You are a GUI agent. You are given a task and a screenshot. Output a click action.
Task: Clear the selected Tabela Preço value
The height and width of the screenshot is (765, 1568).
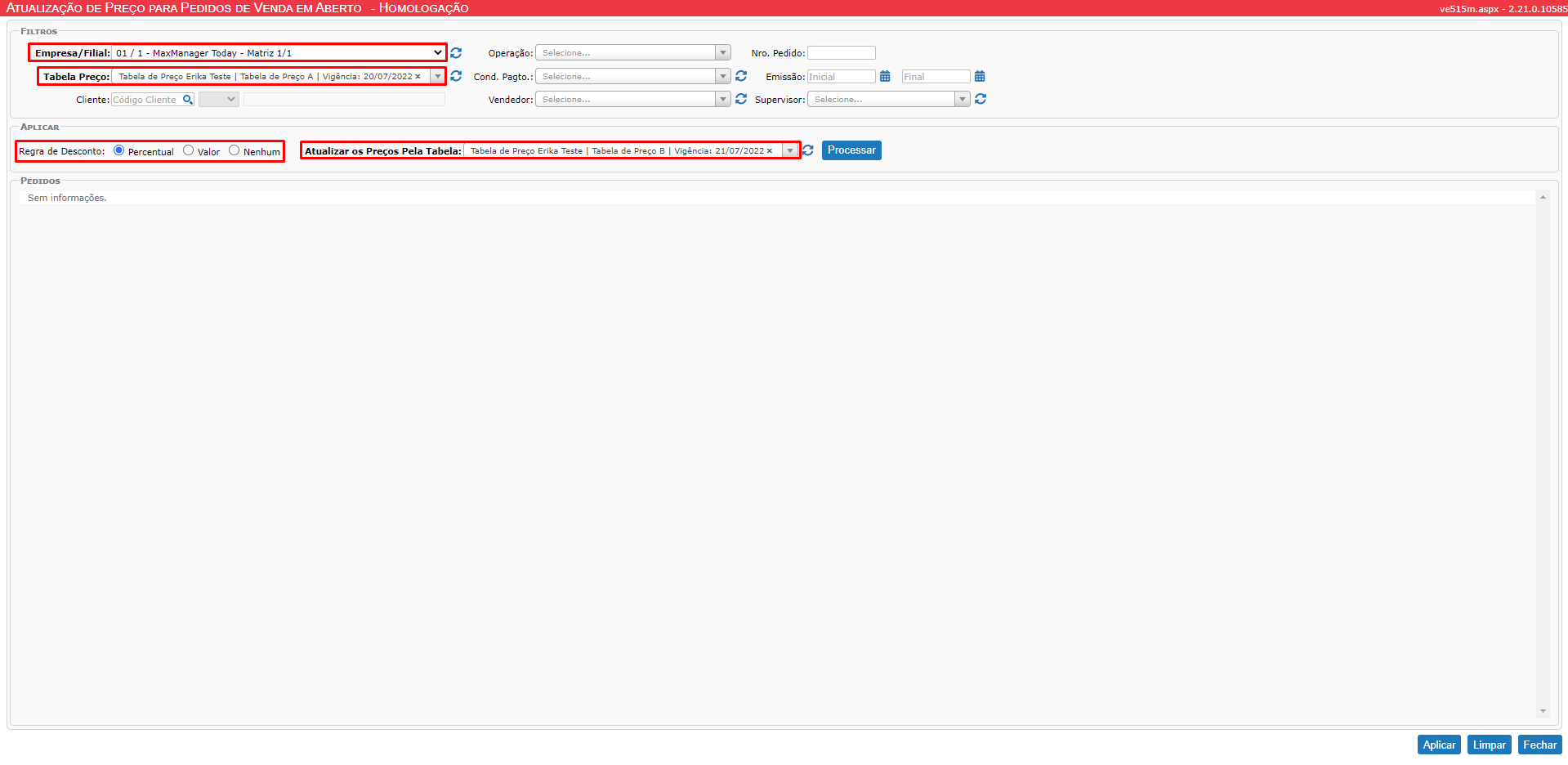click(x=418, y=77)
